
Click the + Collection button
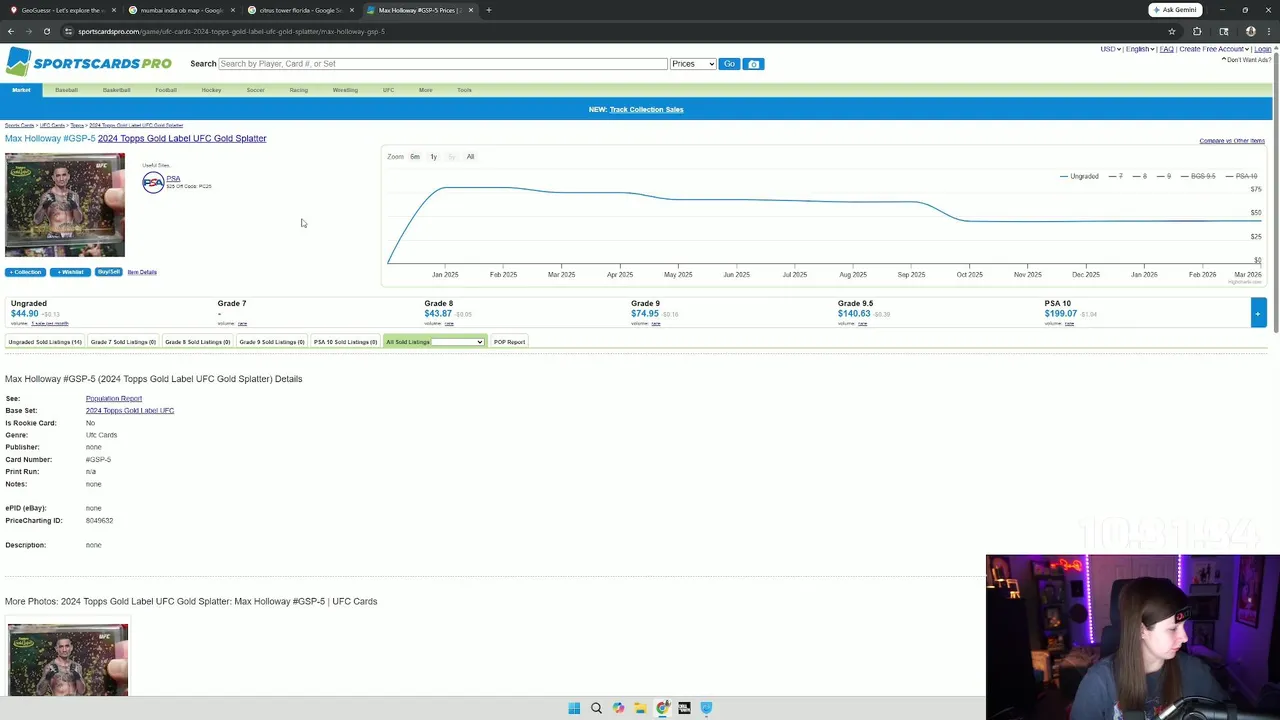coord(26,272)
